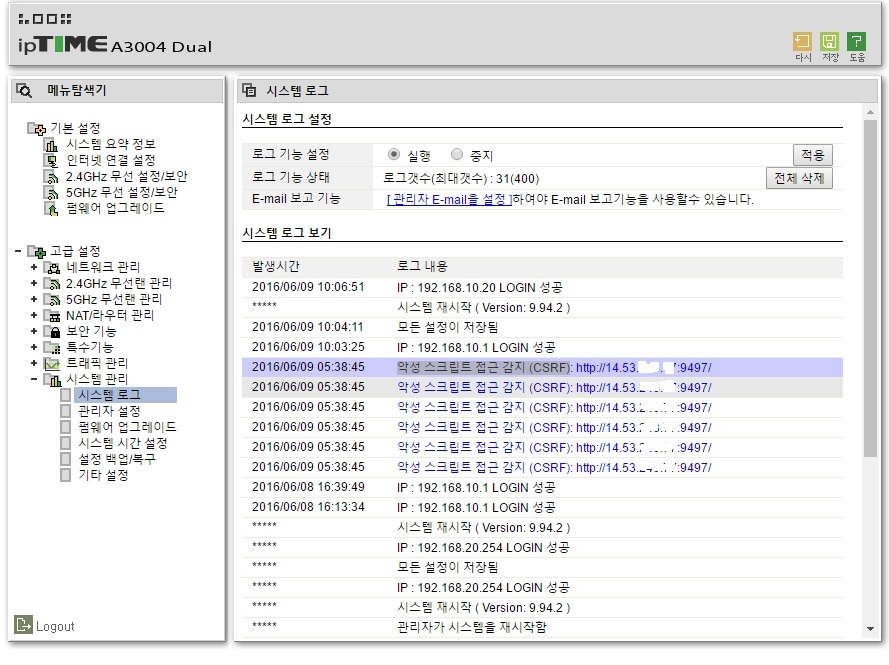This screenshot has height=665, width=889.
Task: Expand the 네트워크 관리 tree node
Action: tap(33, 267)
